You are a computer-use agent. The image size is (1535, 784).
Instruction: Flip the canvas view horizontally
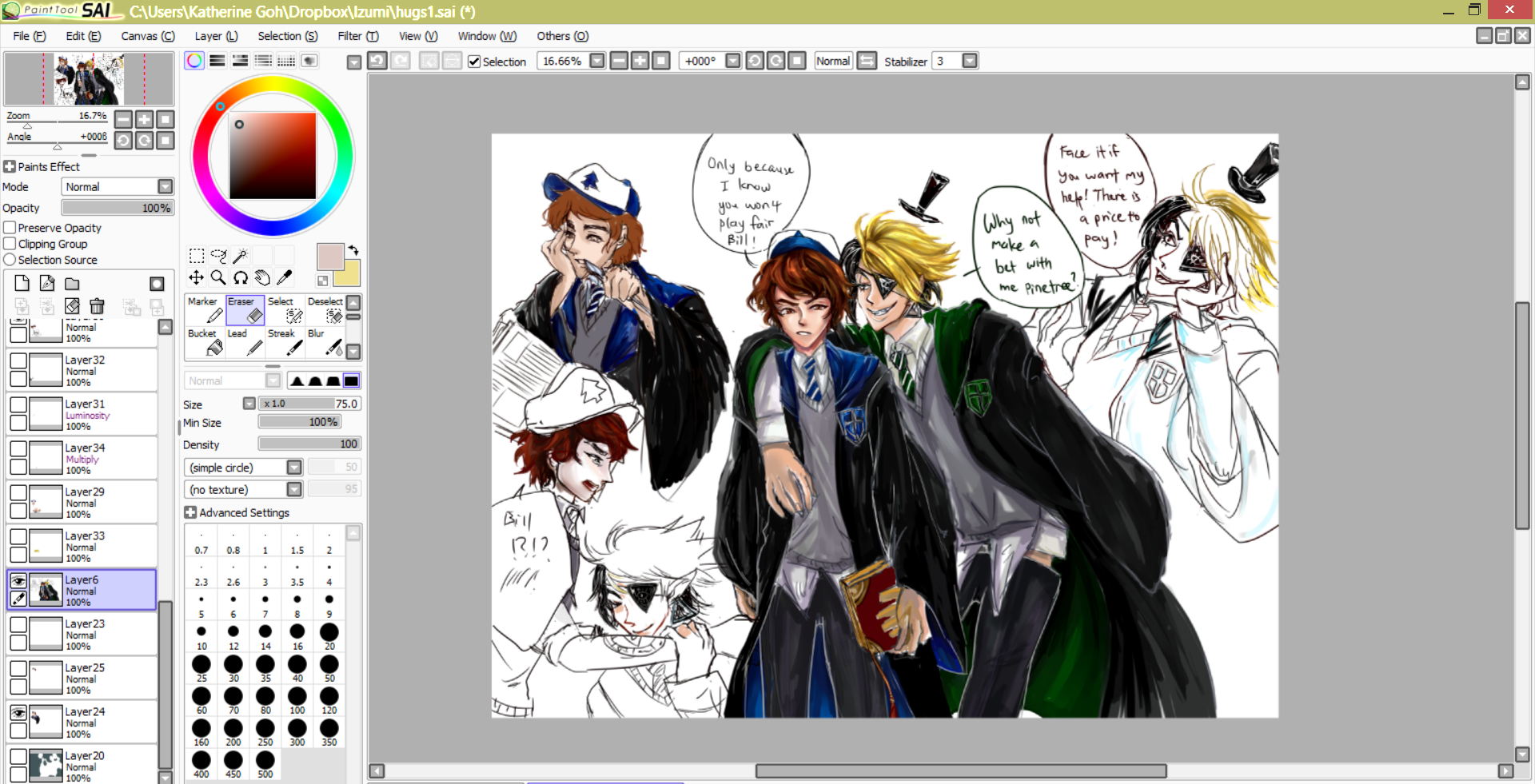pos(867,61)
